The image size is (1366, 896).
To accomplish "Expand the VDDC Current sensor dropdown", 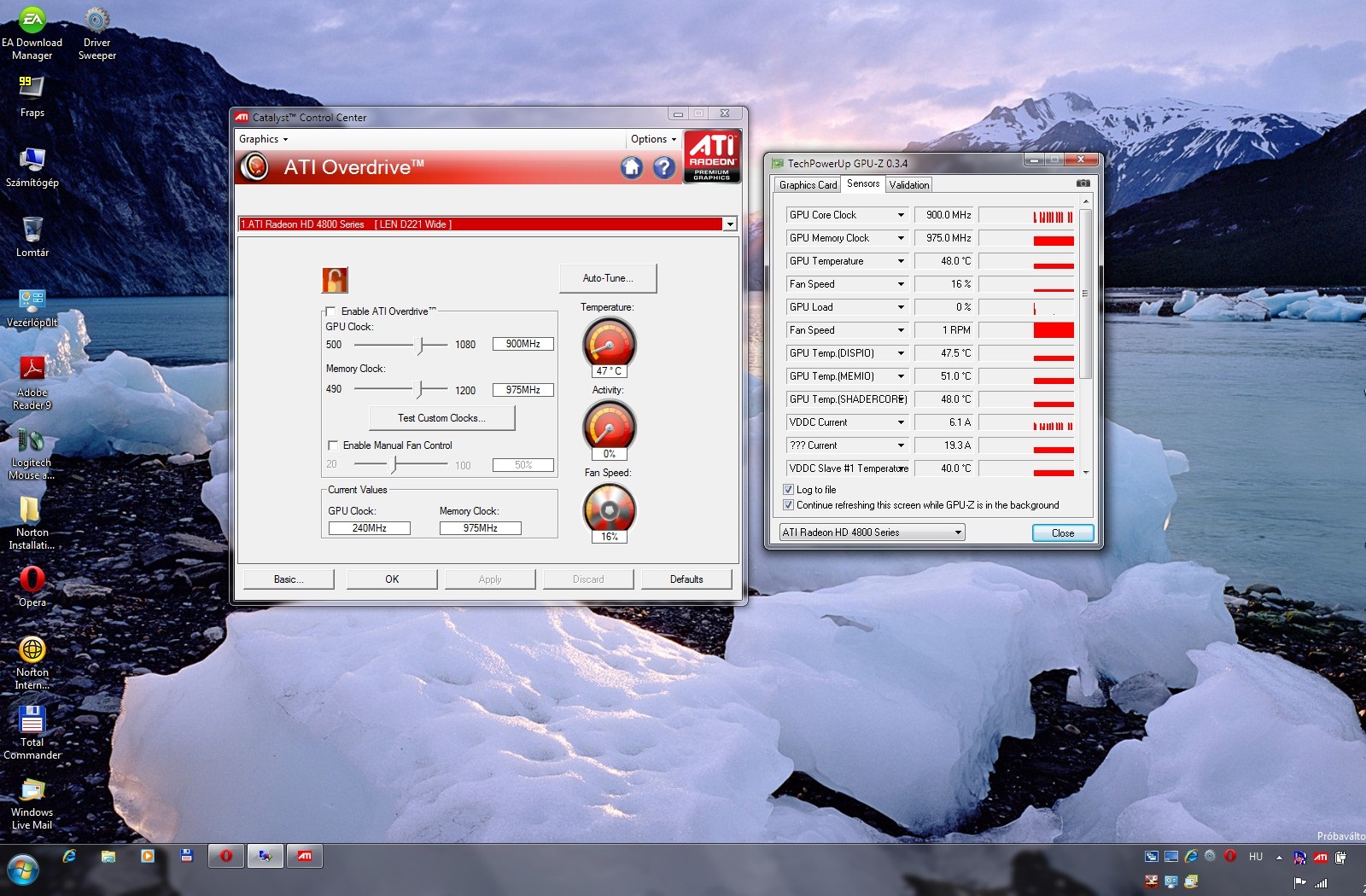I will [x=901, y=422].
